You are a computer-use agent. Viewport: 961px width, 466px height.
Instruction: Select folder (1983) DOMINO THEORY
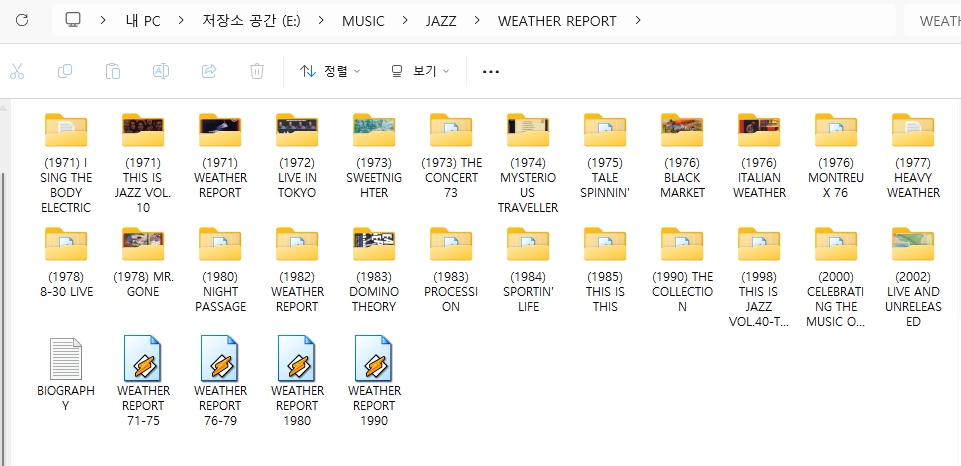[x=374, y=269]
